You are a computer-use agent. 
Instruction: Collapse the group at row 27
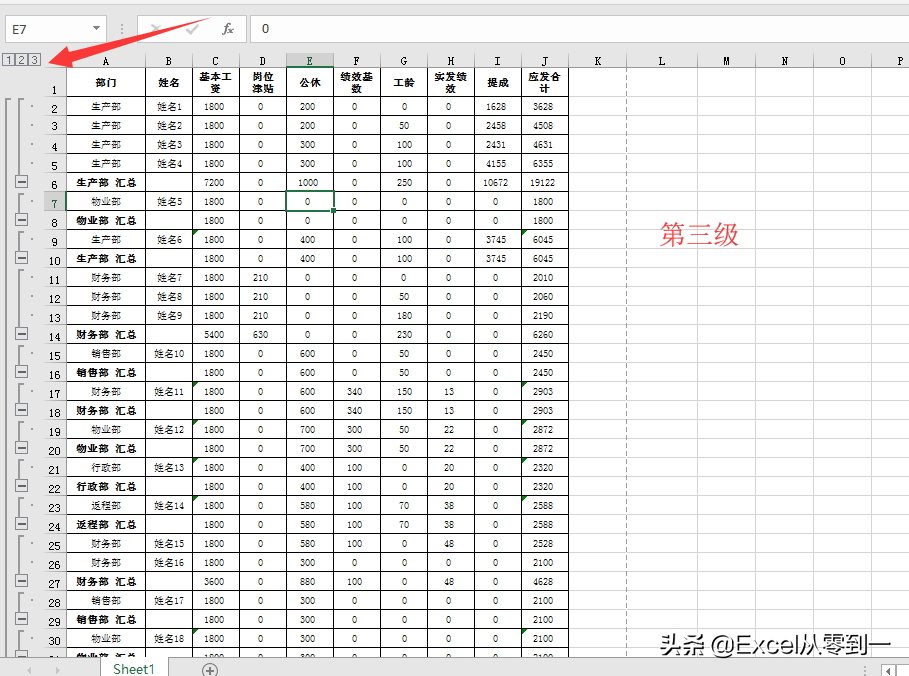[x=21, y=581]
